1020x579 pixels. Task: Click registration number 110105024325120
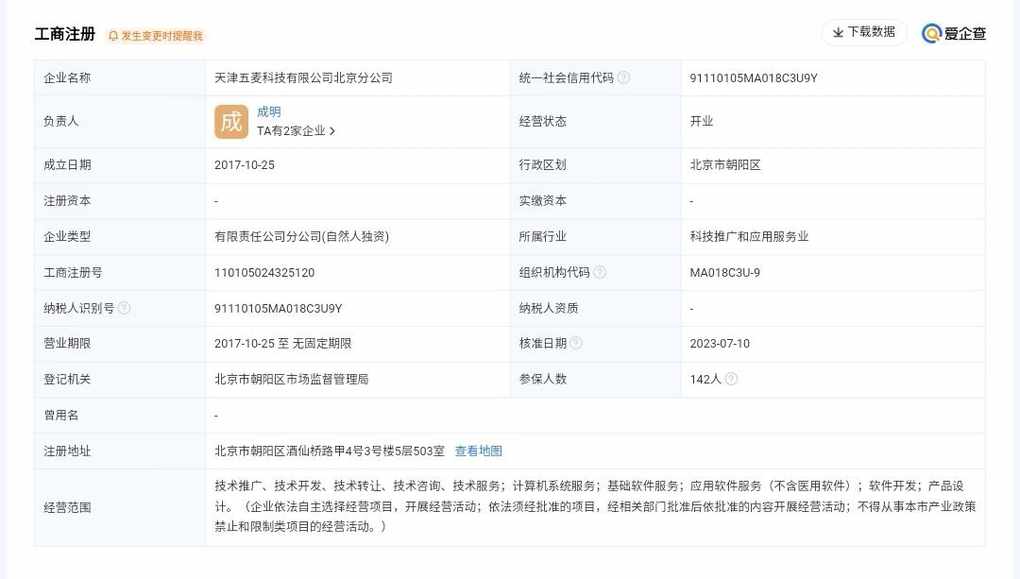tap(264, 273)
